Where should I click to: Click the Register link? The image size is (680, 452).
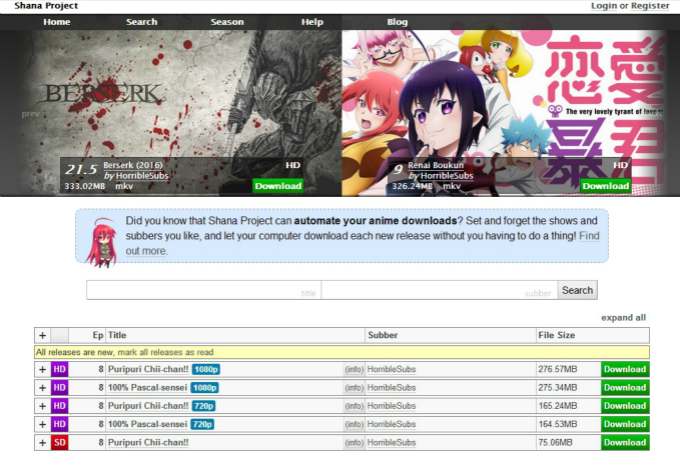[x=650, y=6]
